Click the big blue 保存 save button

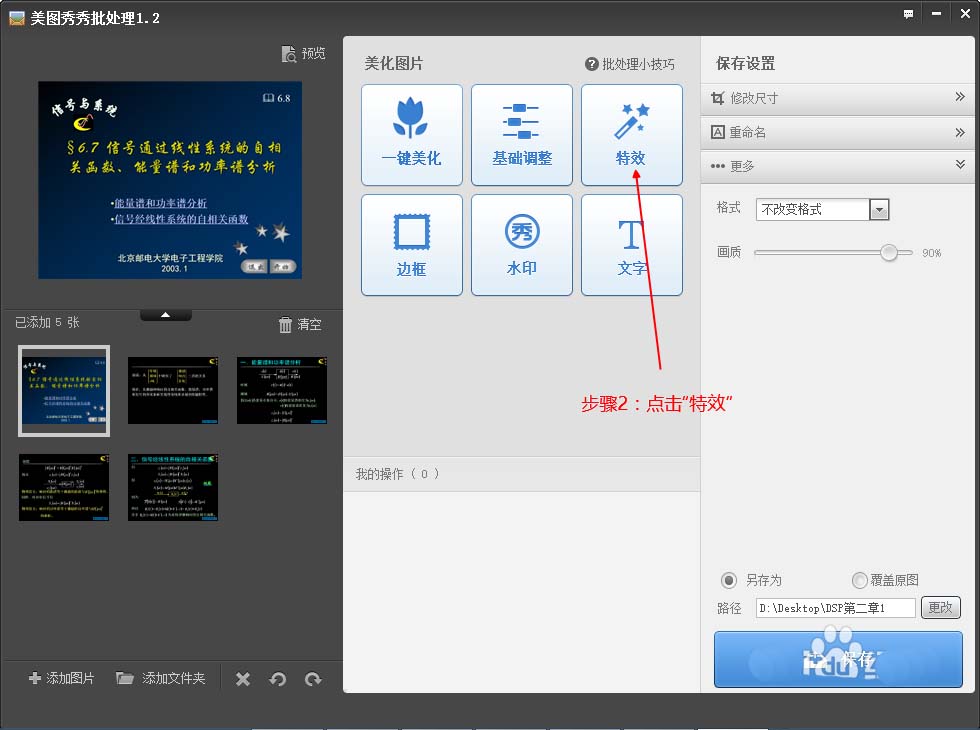[838, 659]
